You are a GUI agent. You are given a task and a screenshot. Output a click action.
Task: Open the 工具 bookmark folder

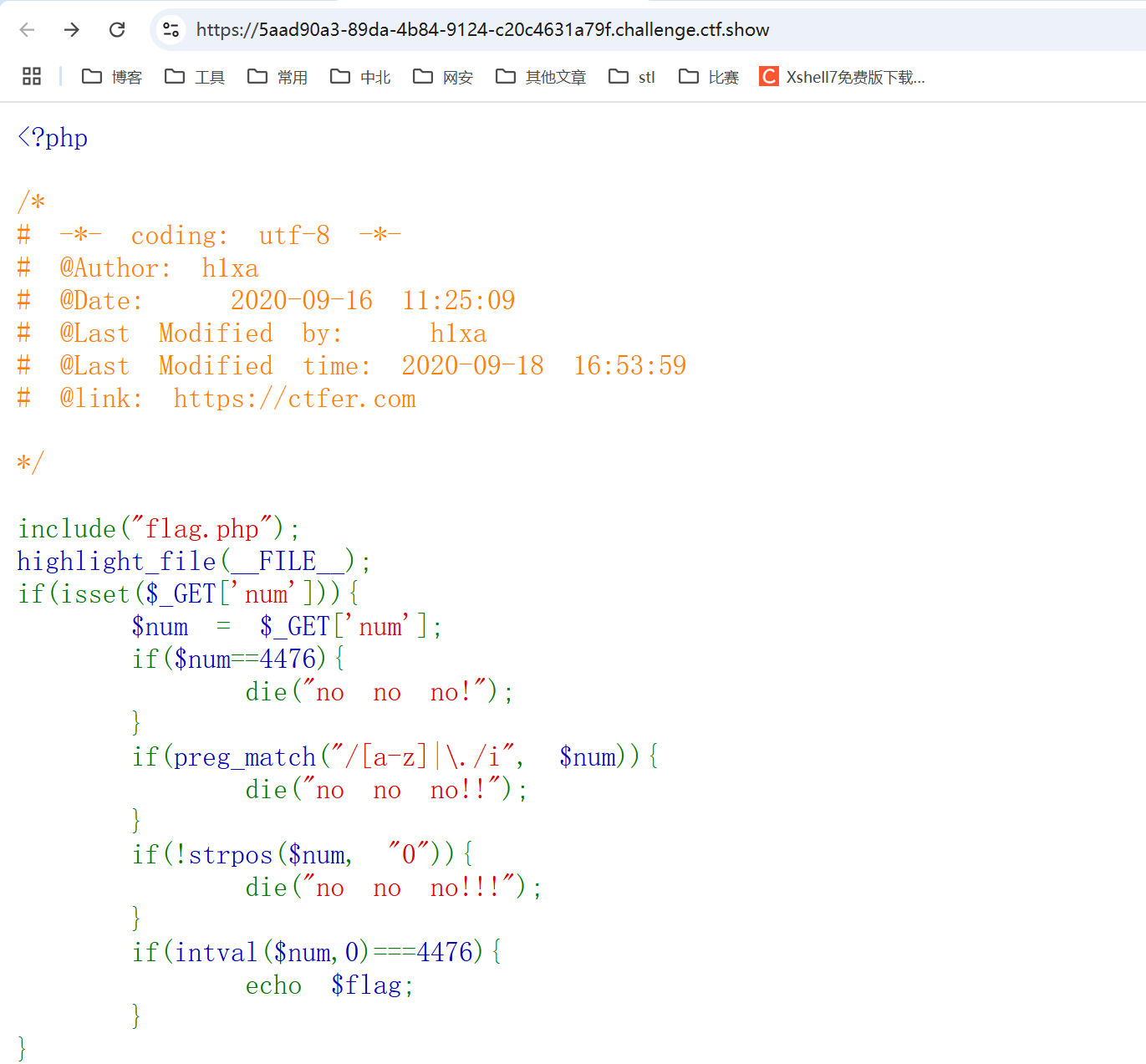[195, 77]
